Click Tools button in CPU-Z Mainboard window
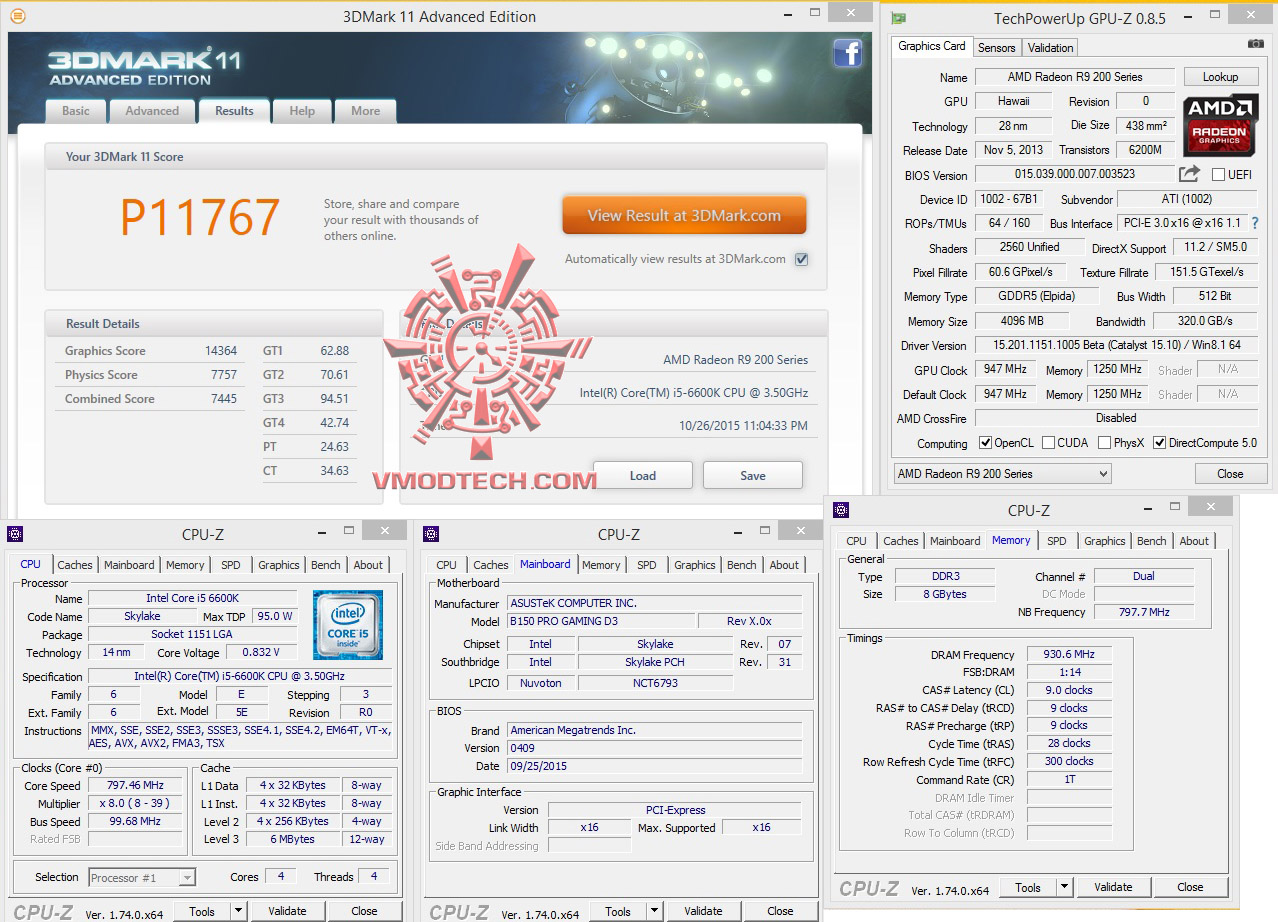 point(618,911)
